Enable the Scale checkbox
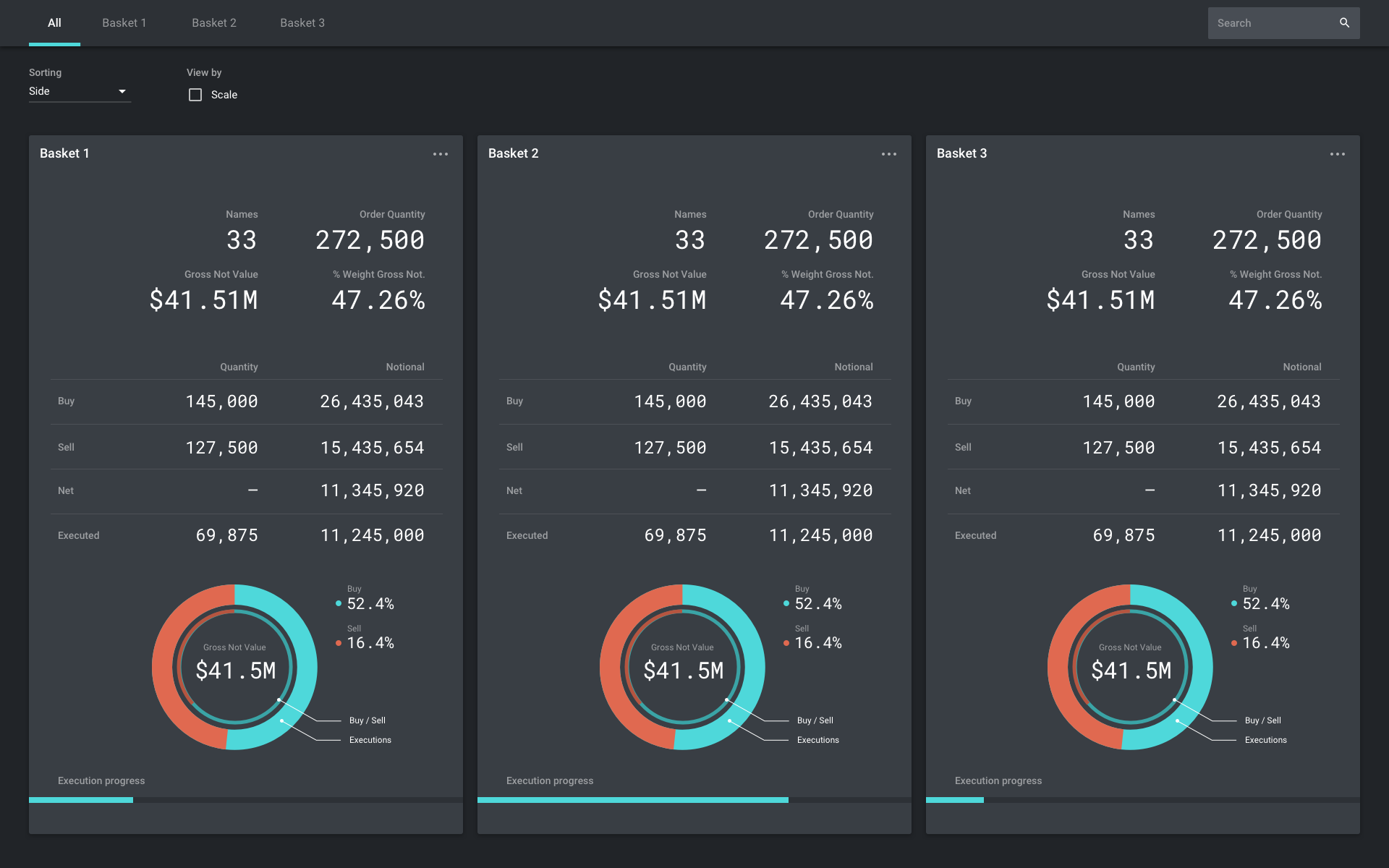This screenshot has width=1389, height=868. tap(195, 95)
